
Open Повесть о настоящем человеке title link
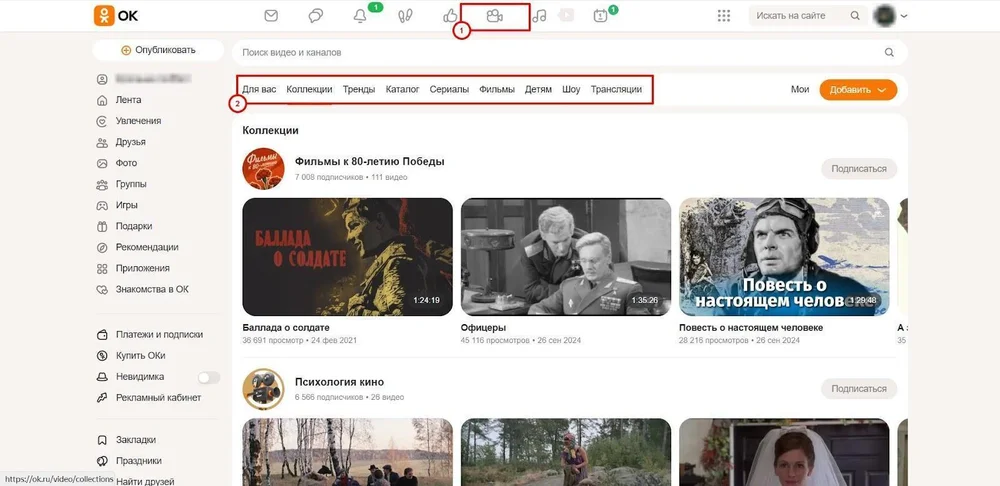point(751,328)
